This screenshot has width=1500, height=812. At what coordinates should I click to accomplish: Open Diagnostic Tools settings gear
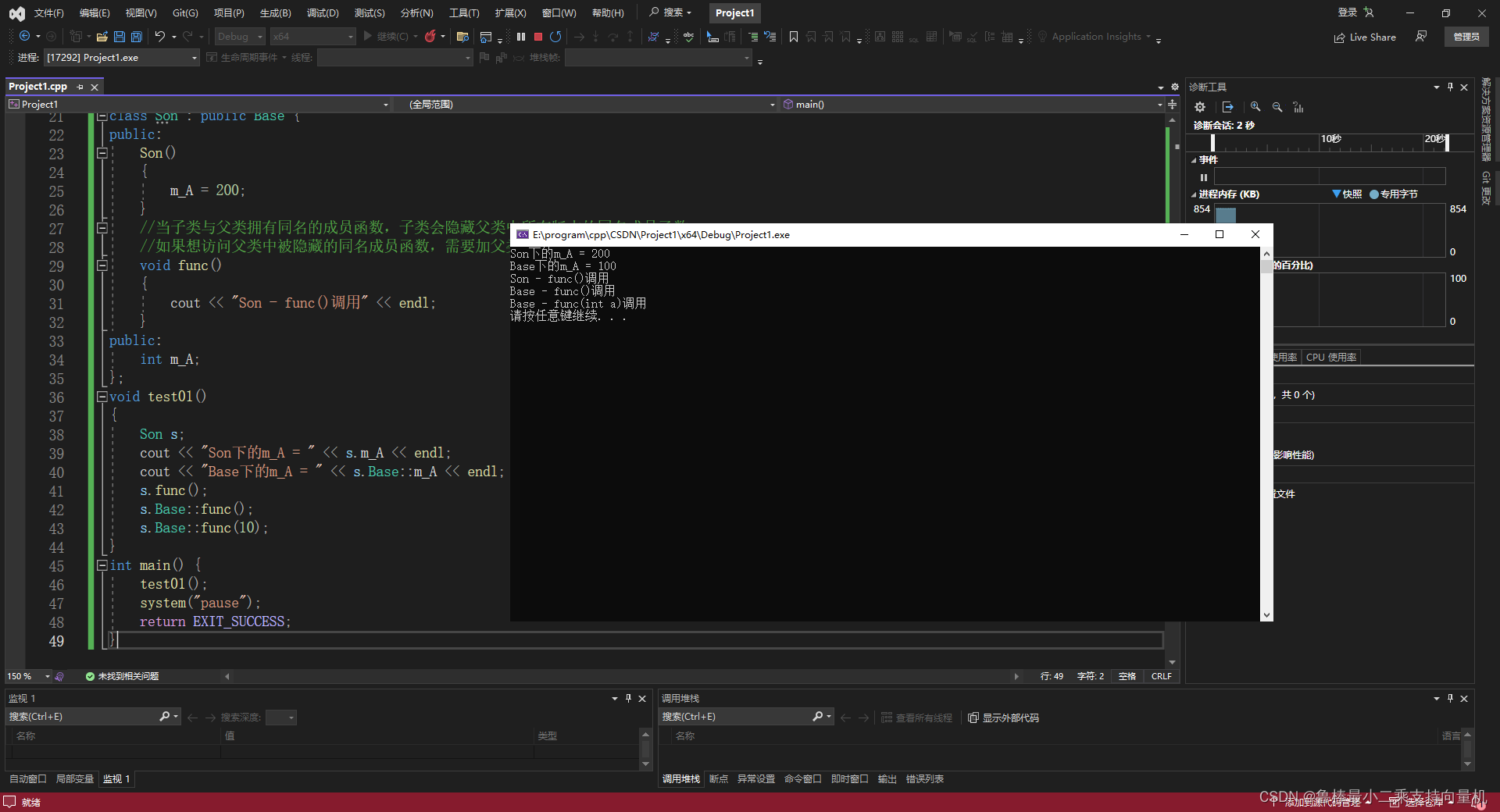1200,107
